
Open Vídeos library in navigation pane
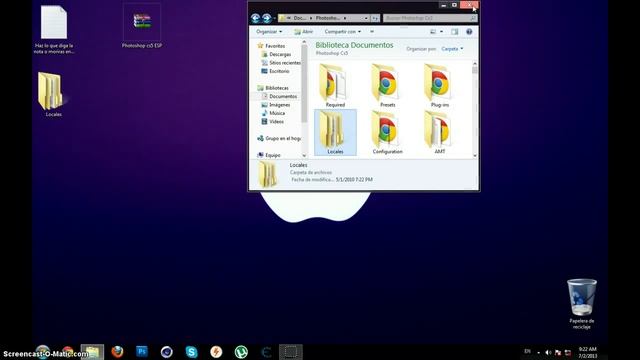[x=276, y=122]
